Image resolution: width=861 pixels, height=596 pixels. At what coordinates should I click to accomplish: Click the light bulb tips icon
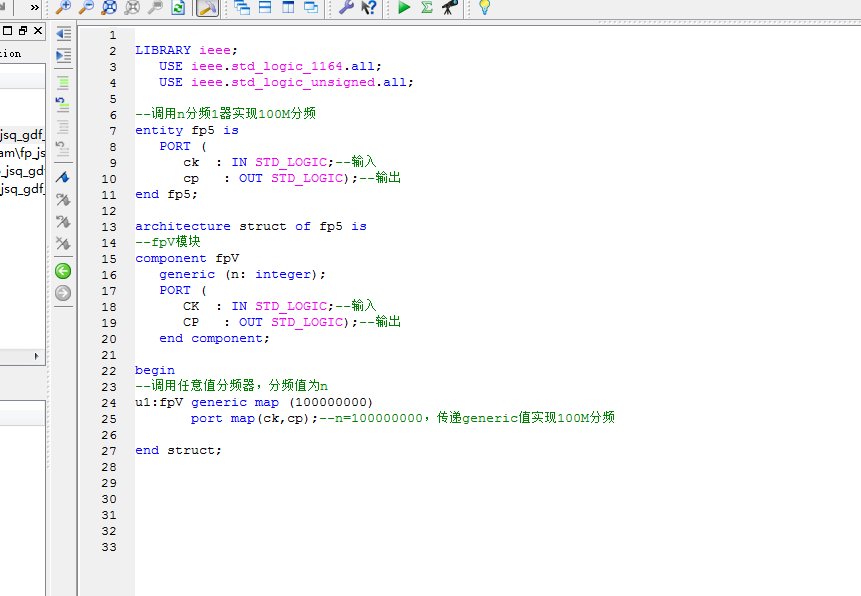coord(484,8)
